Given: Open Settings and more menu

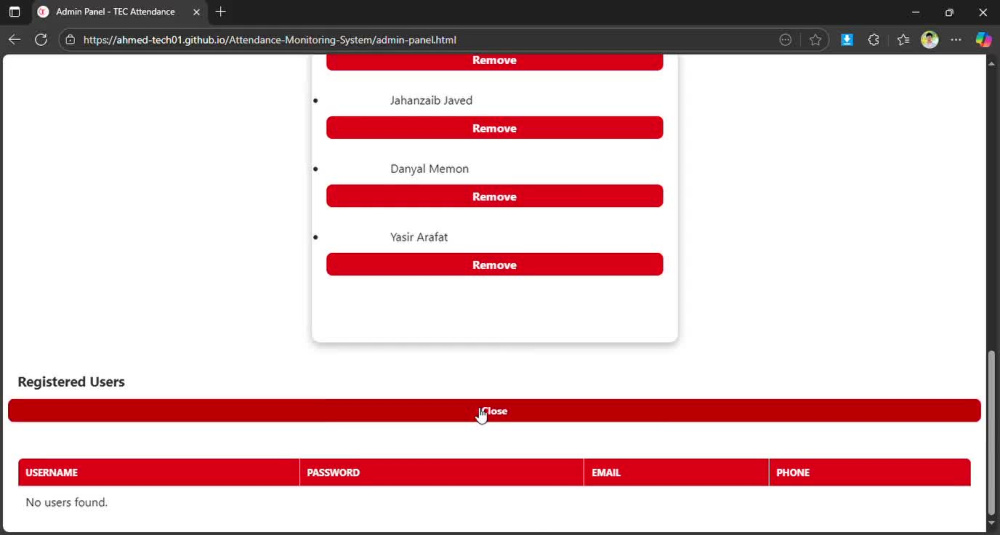Looking at the screenshot, I should pyautogui.click(x=956, y=40).
